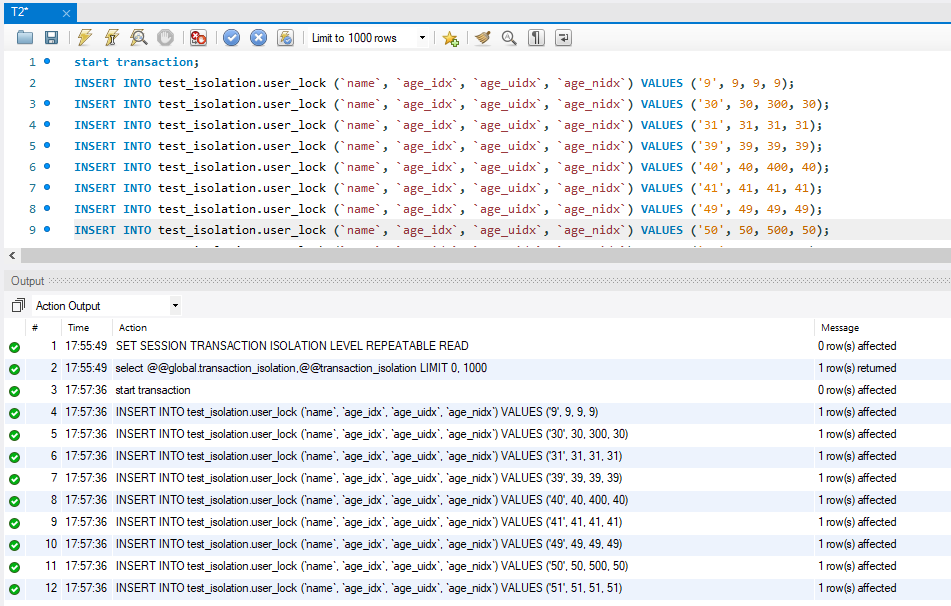Click editor line inserting VALUES ('41', 41, 41, 41)
The width and height of the screenshot is (951, 606).
click(x=448, y=188)
